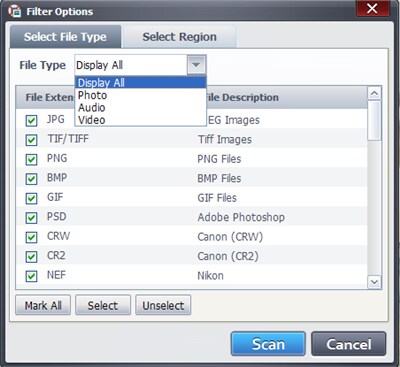Disable the GIF extension checkbox
Viewport: 400px width, 367px height.
[31, 198]
